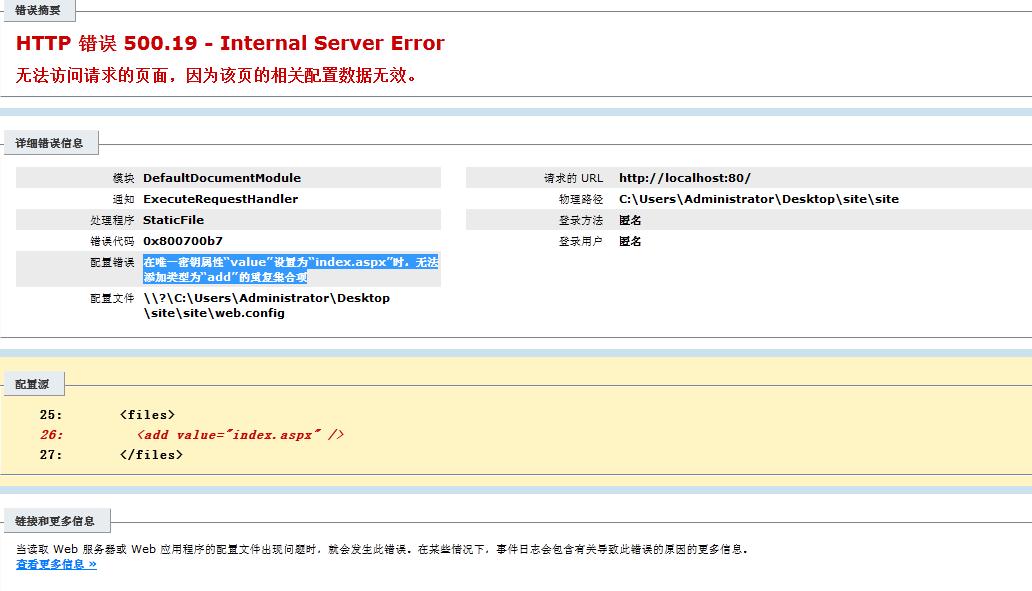Open the 查看更多信息 link
Viewport: 1032px width, 591px height.
point(56,564)
